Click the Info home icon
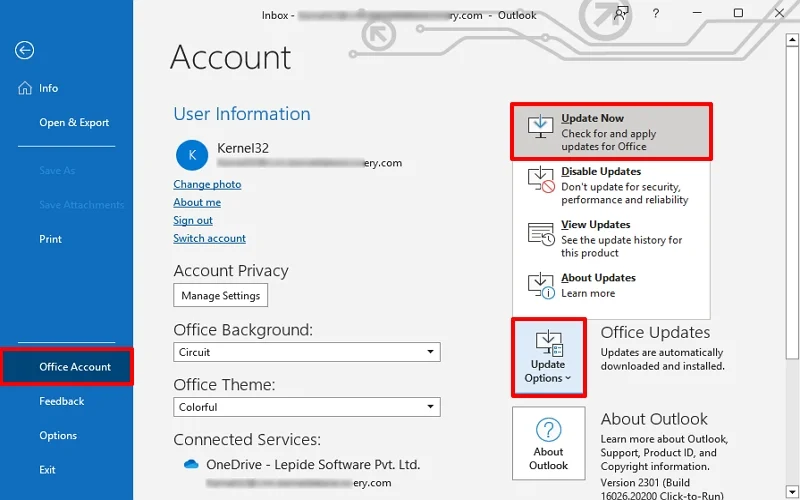The image size is (800, 500). [24, 88]
